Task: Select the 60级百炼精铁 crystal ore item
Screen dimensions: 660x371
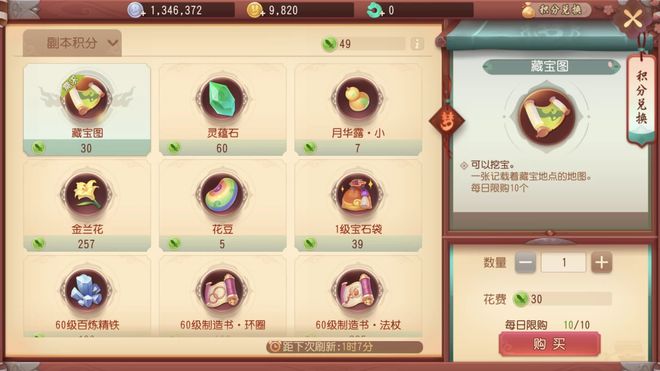Action: (87, 296)
